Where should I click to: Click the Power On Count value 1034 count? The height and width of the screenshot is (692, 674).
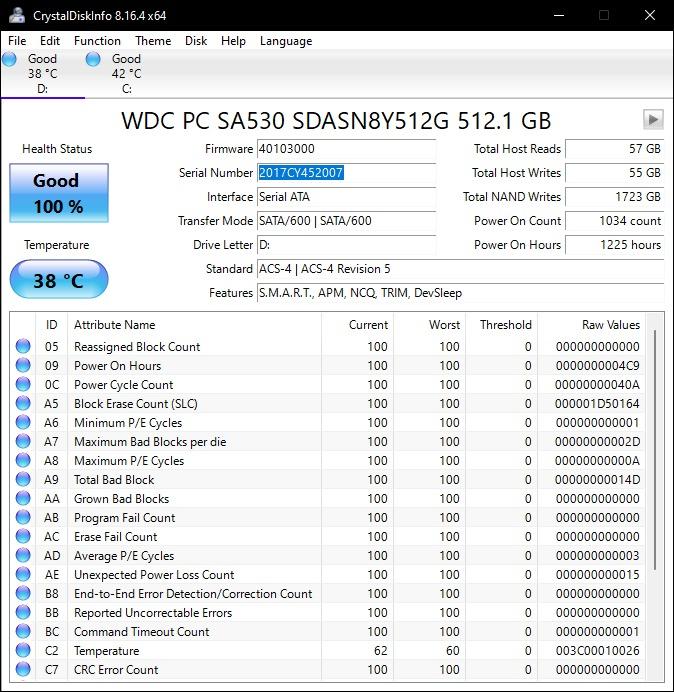click(x=614, y=221)
